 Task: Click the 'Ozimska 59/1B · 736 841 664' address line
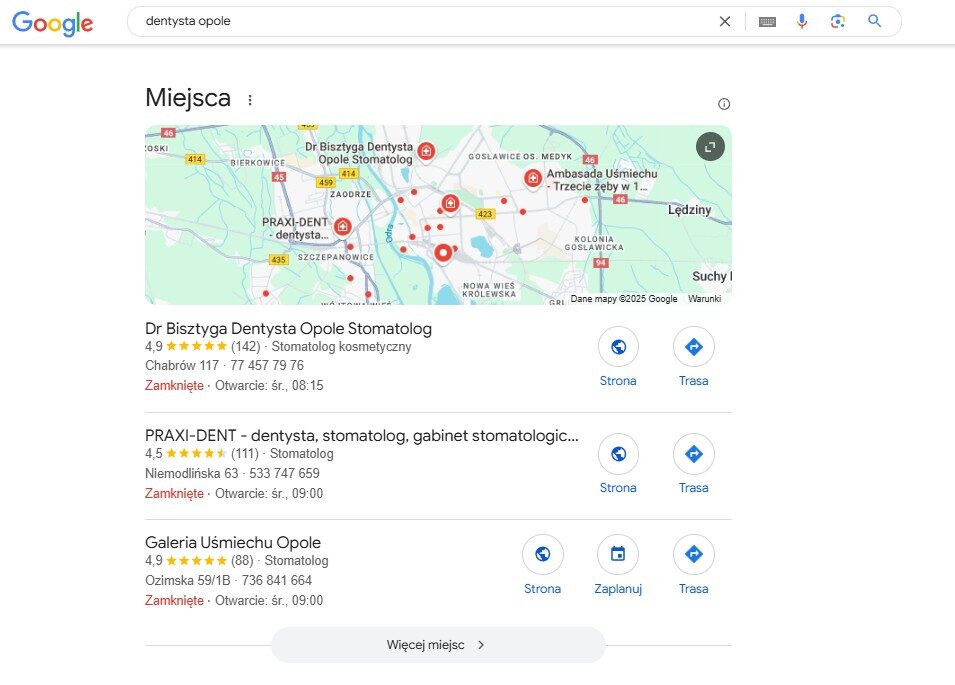[x=228, y=580]
